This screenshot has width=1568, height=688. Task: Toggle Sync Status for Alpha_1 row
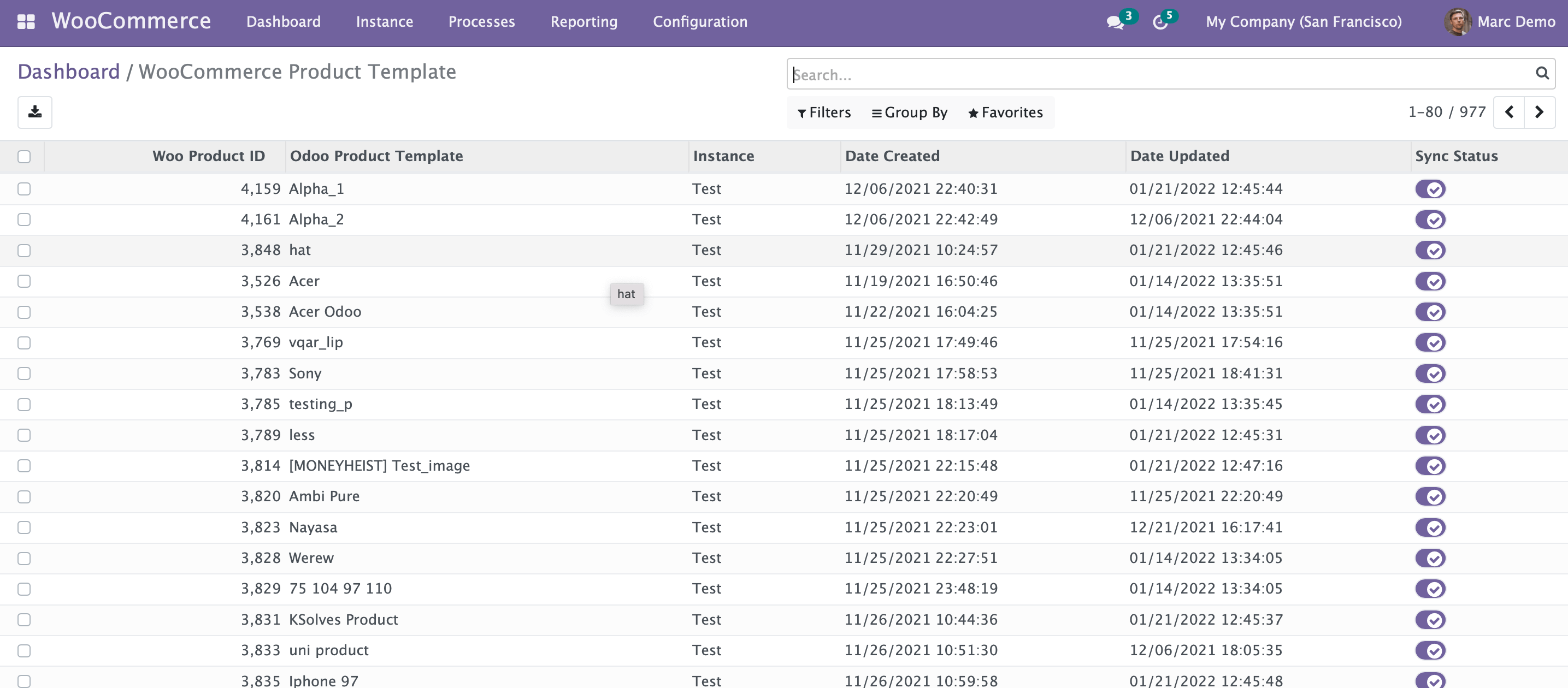coord(1430,189)
